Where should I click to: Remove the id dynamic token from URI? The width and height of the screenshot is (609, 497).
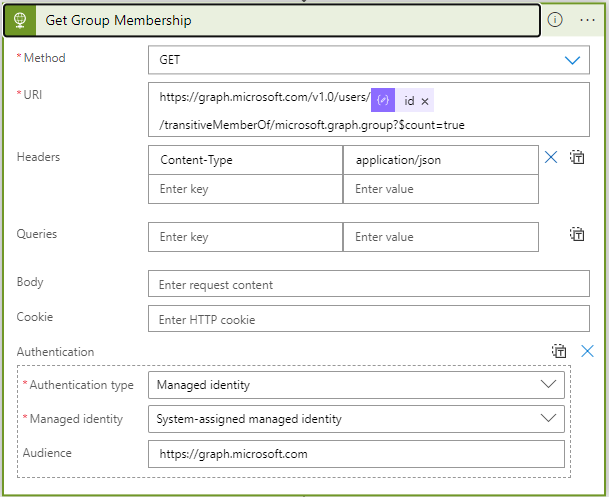(x=425, y=101)
